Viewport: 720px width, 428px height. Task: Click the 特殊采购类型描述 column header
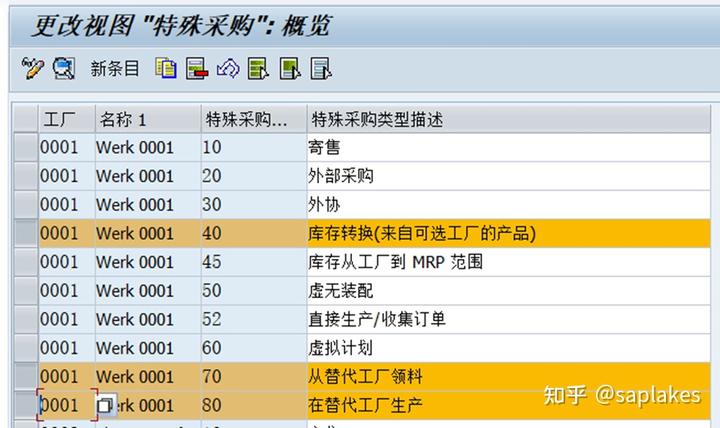tap(509, 119)
